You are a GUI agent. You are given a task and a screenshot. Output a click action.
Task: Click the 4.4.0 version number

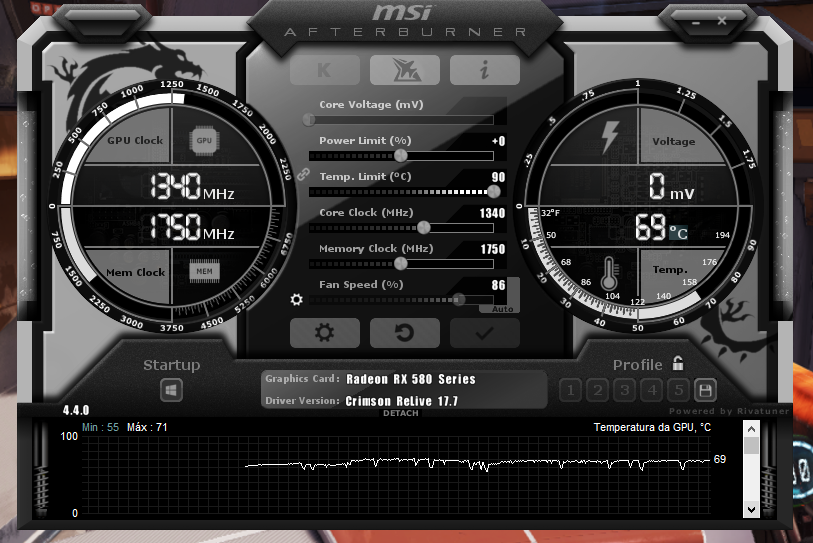pyautogui.click(x=76, y=411)
